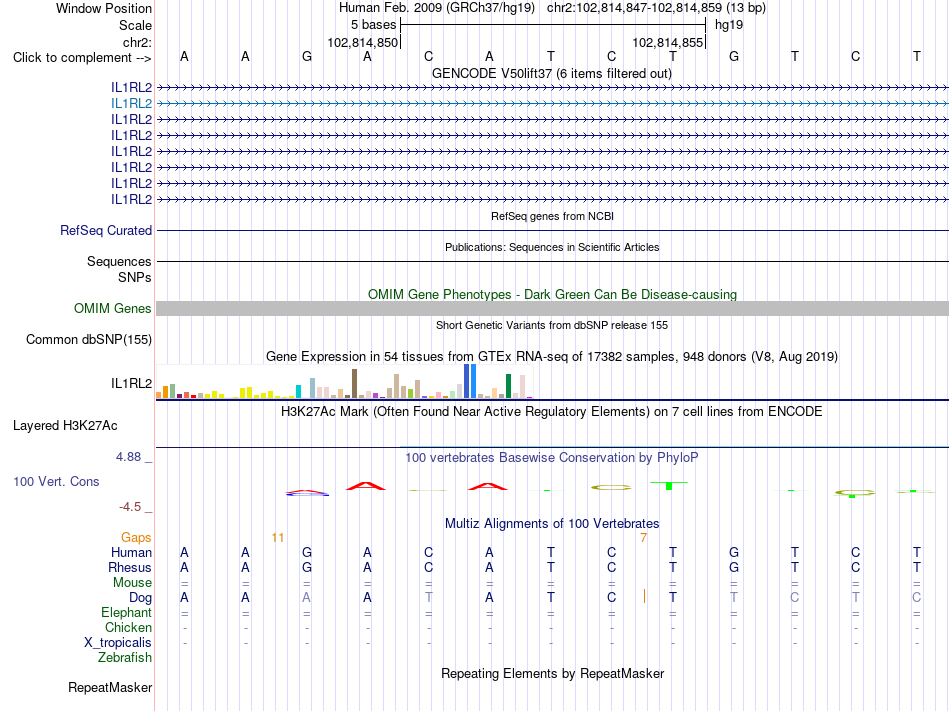Open the 100 Vert. Cons track label
950x711 pixels.
56,481
